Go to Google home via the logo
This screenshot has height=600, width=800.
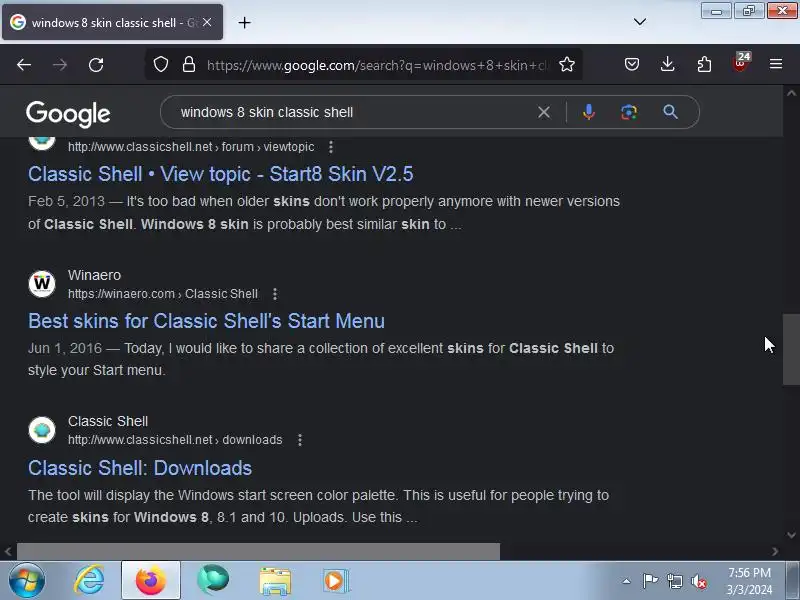(x=68, y=114)
